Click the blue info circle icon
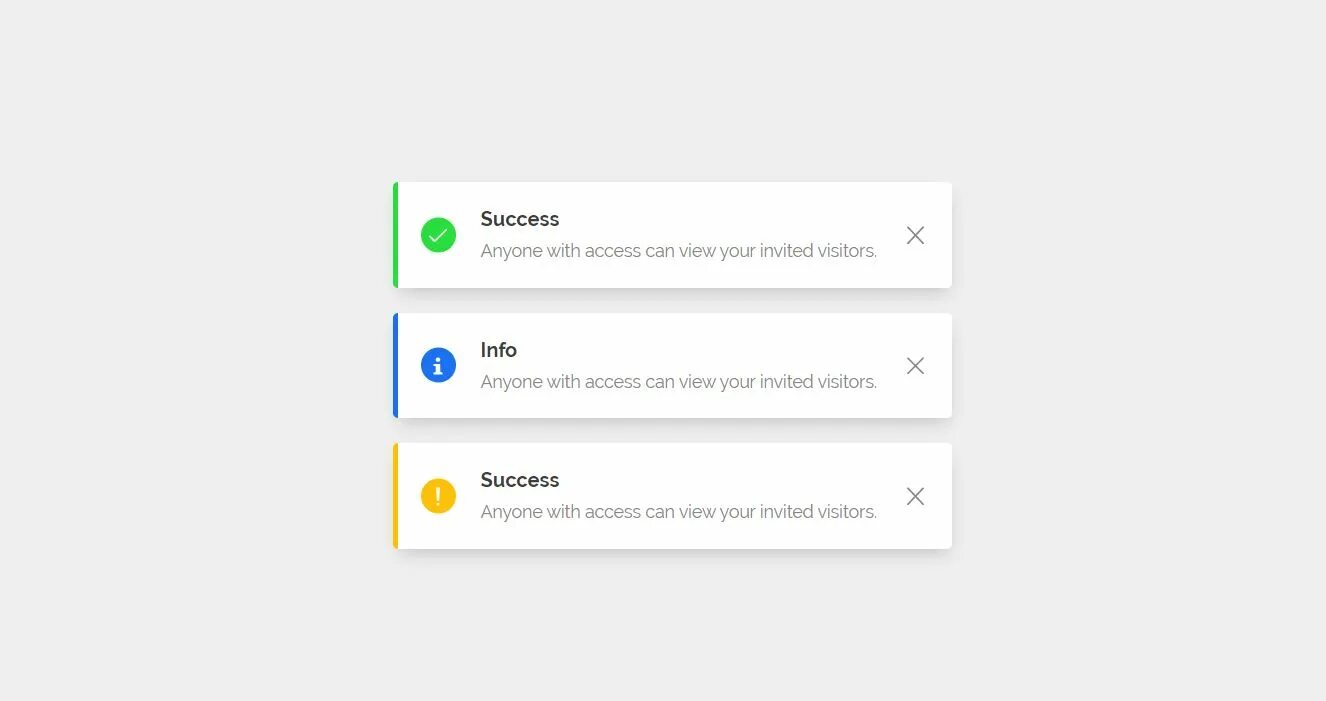Viewport: 1326px width, 701px height. click(438, 365)
